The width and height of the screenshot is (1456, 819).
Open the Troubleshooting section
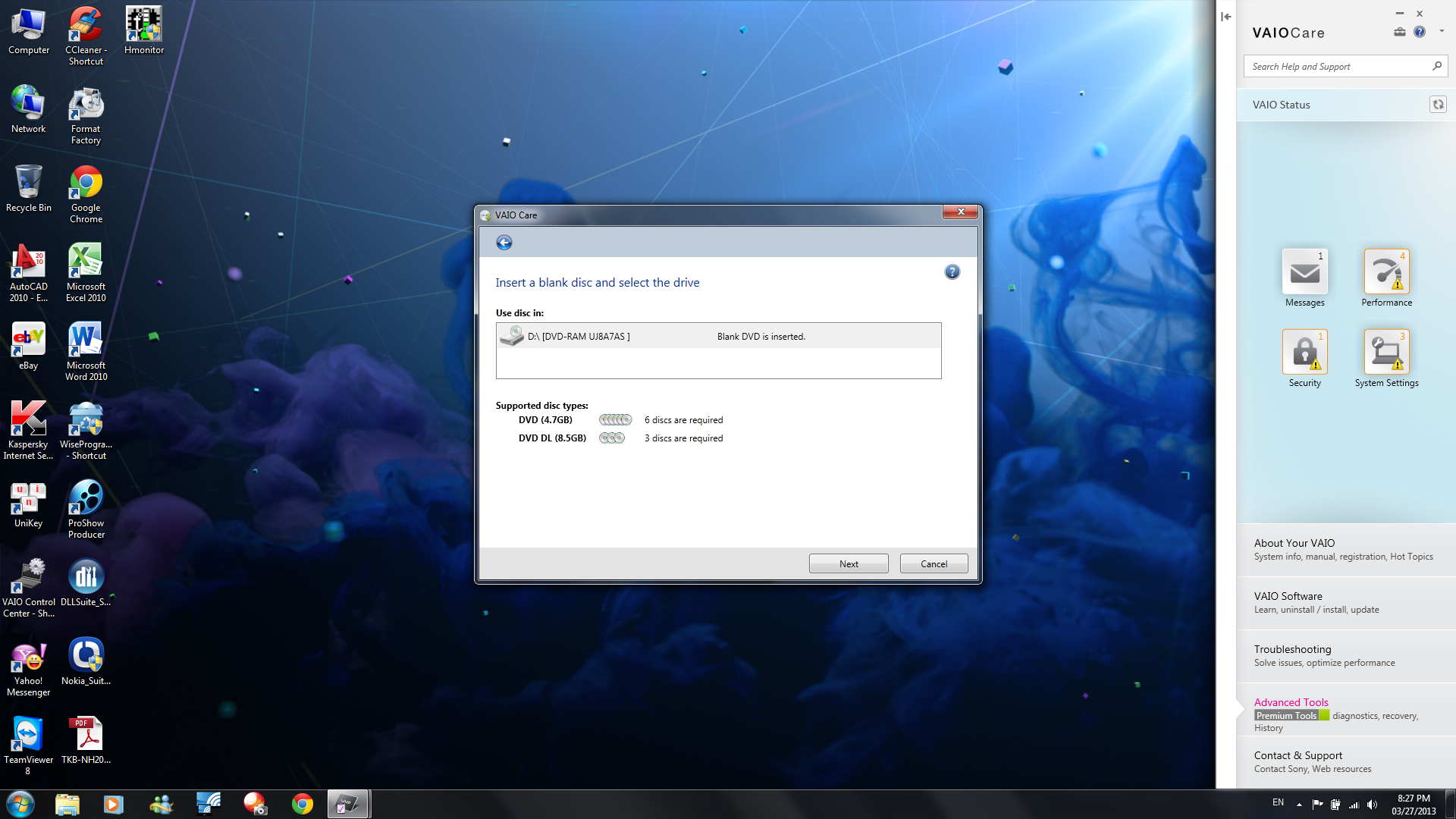coord(1346,656)
